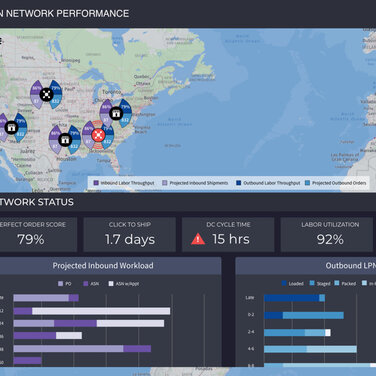Click the Juárez label on the map
Viewport: 376px width, 376px height.
tap(27, 151)
